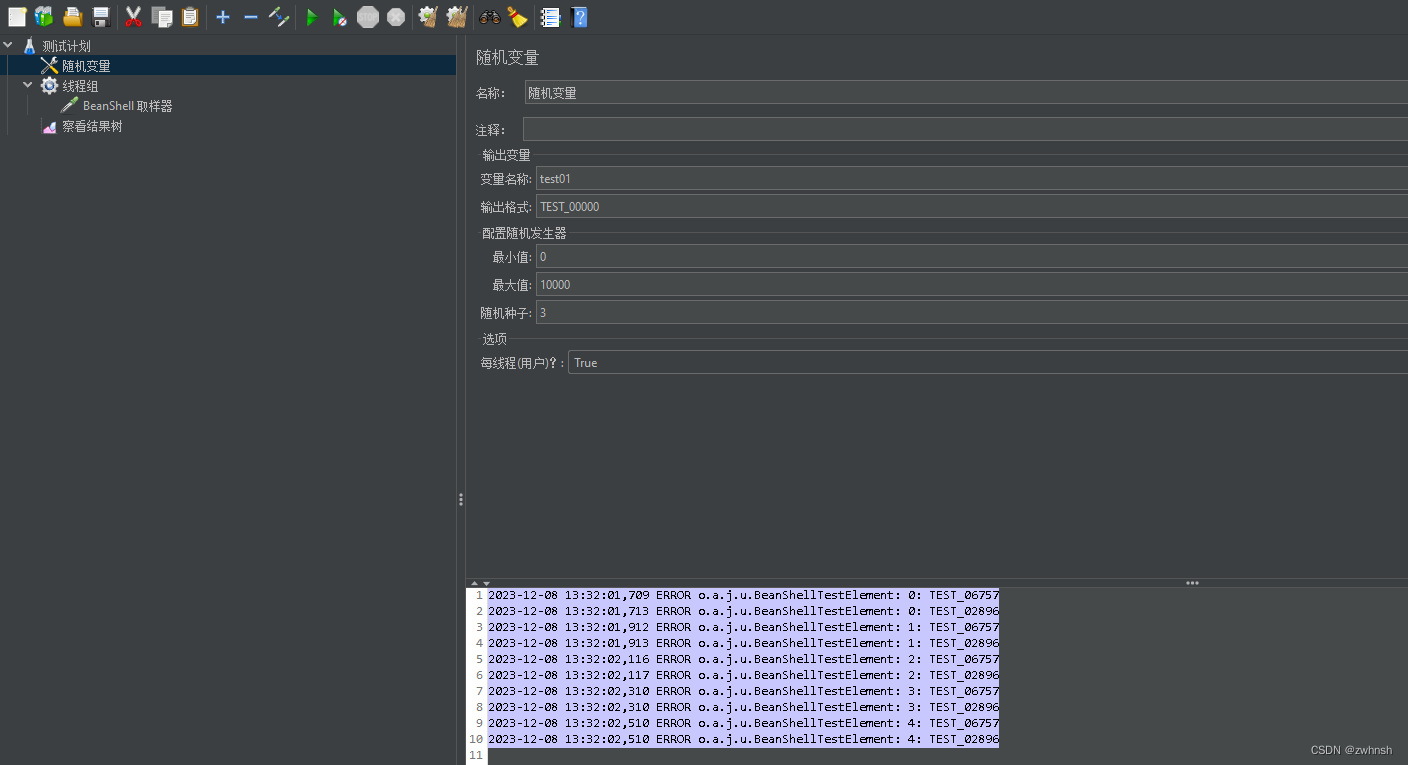This screenshot has width=1408, height=765.
Task: Select the 随机变量 tree item
Action: (86, 66)
